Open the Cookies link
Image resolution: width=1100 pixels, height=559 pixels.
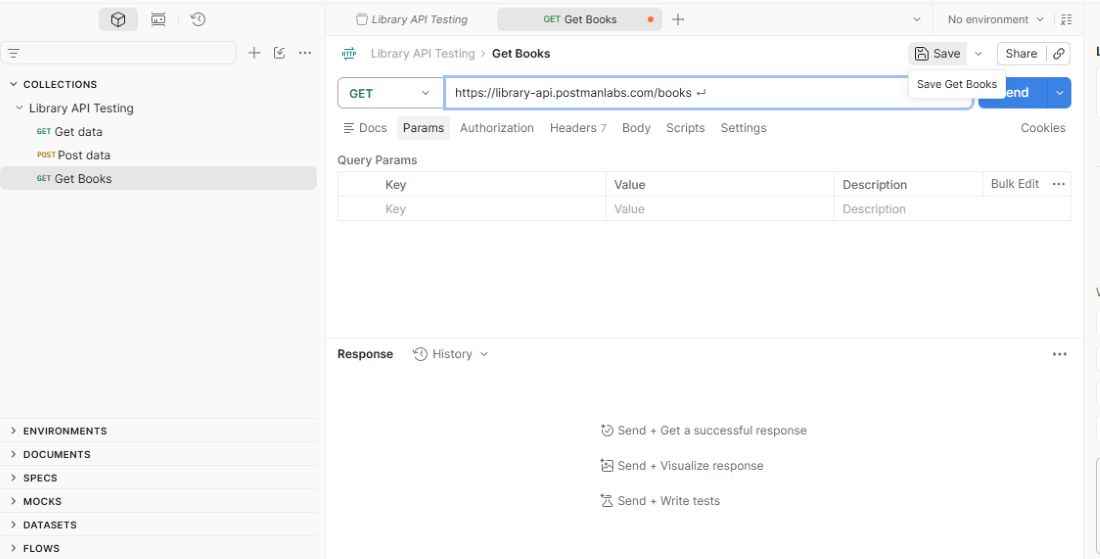pyautogui.click(x=1043, y=128)
